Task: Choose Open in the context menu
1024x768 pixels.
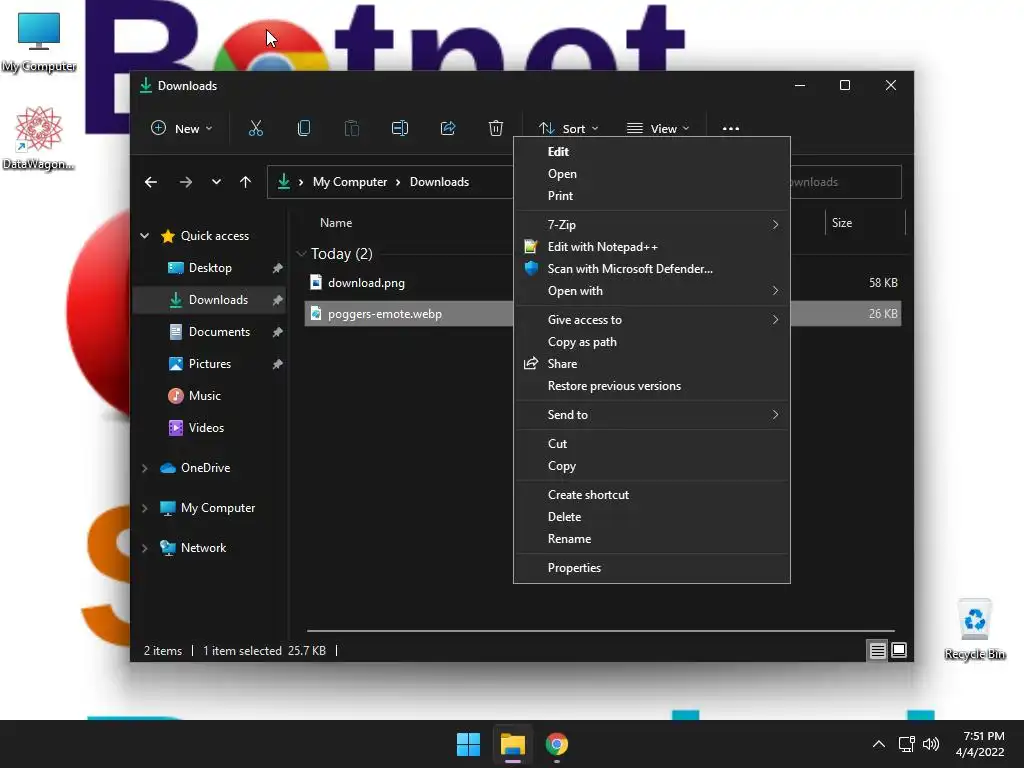Action: 652,174
